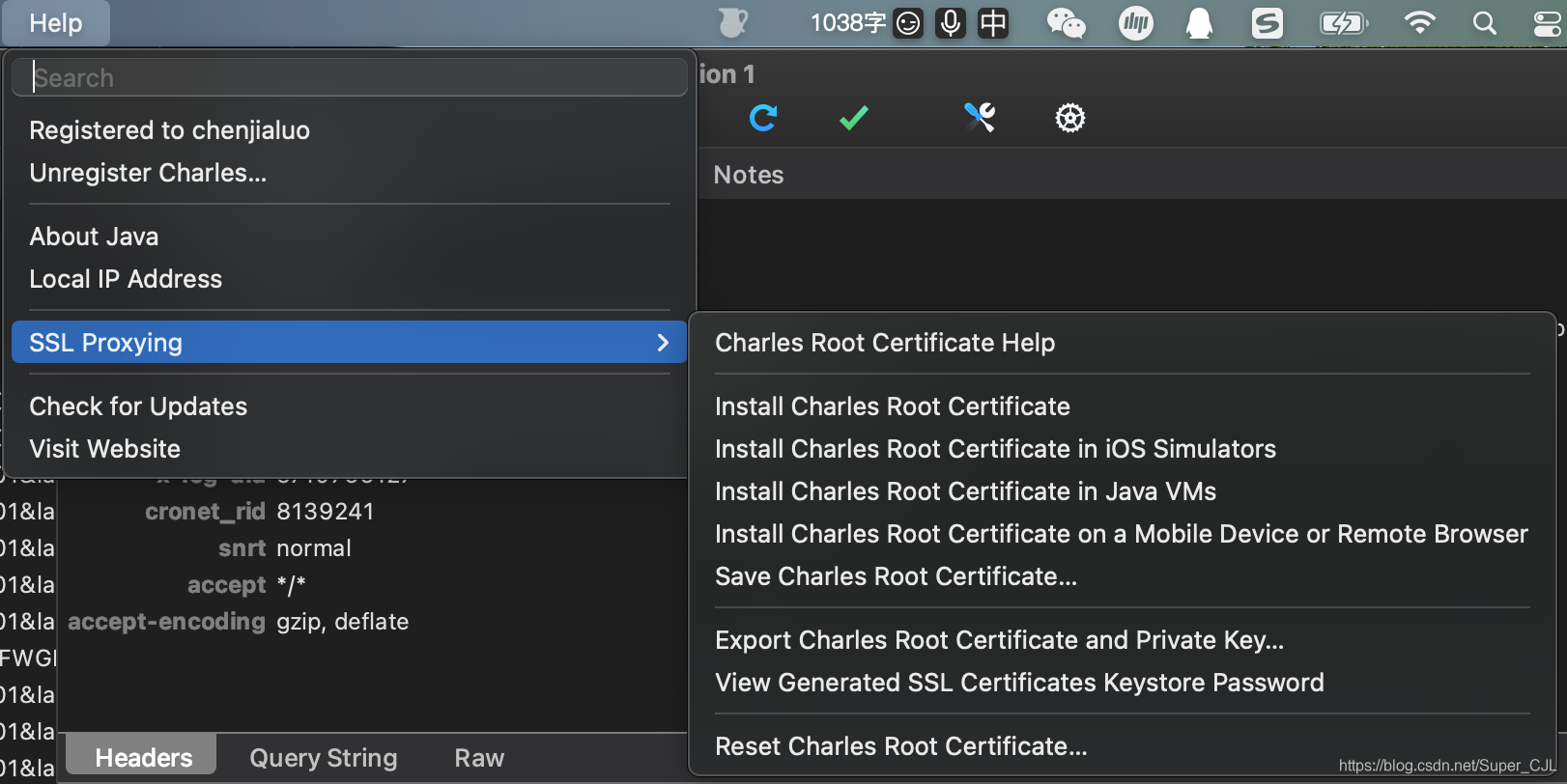The width and height of the screenshot is (1567, 784).
Task: Select accept-encoding value gzip, deflate
Action: pyautogui.click(x=342, y=622)
